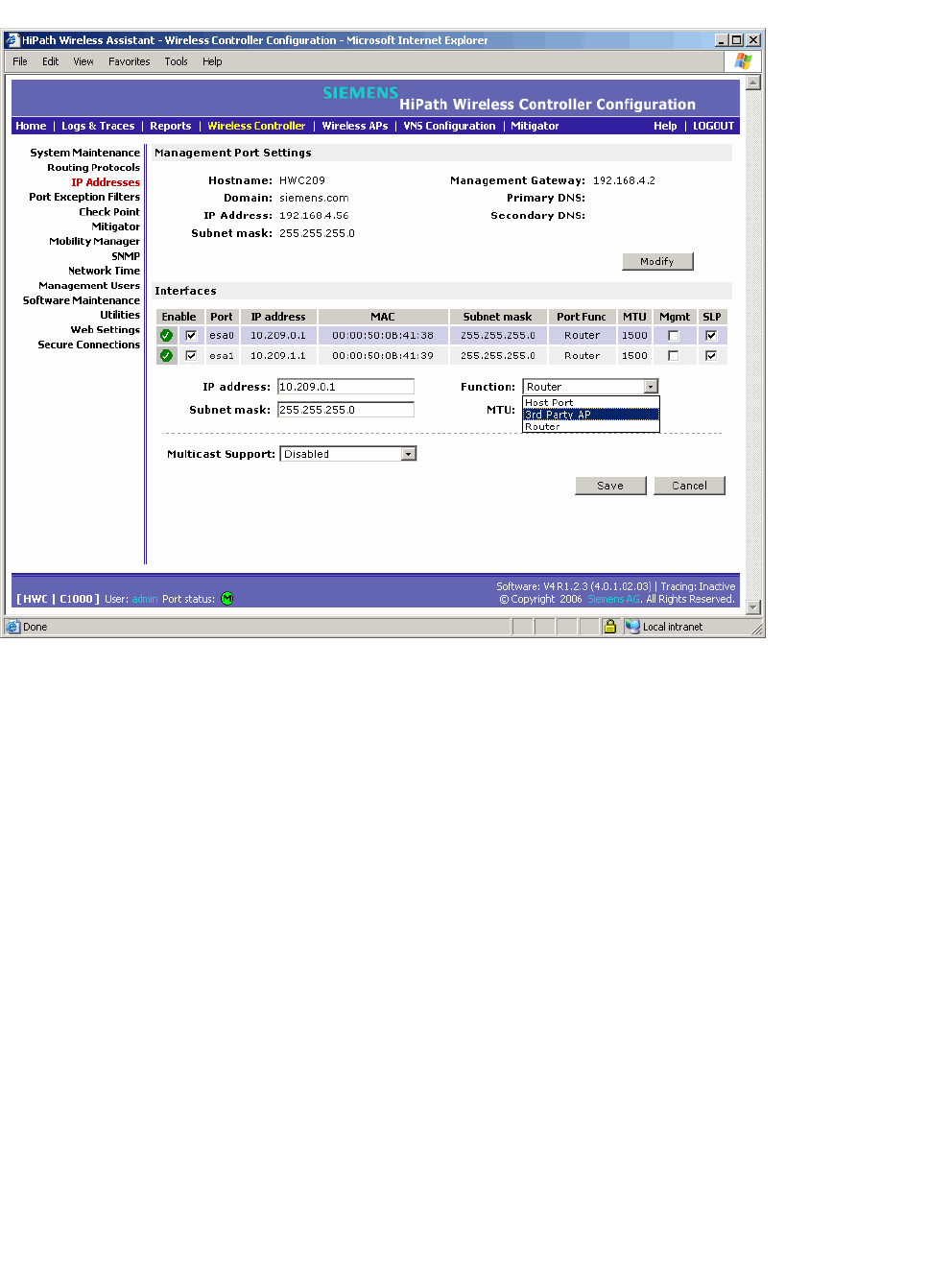
Task: Click the Port status indicator icon
Action: [x=227, y=599]
